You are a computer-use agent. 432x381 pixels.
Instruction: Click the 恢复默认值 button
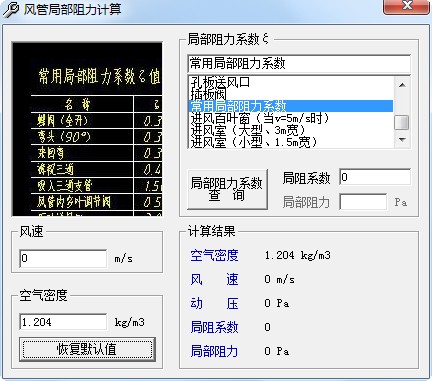[87, 349]
